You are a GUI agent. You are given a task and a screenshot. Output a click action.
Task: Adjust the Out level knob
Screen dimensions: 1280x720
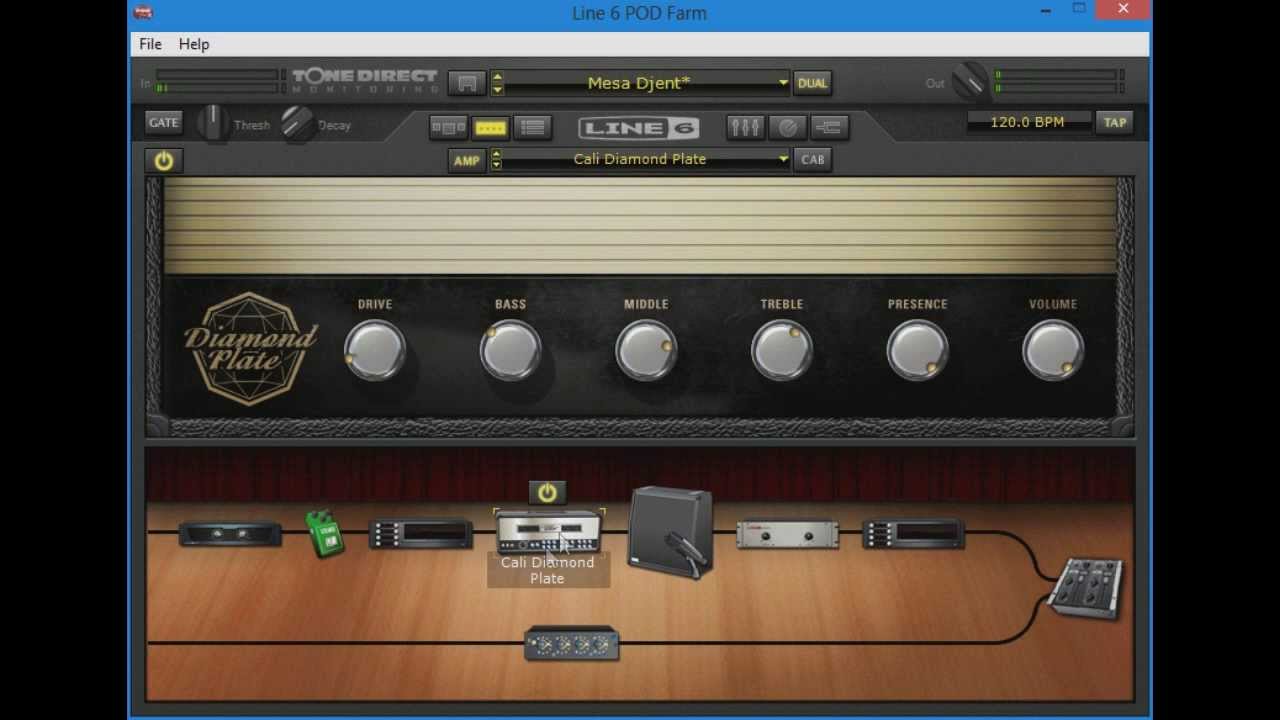[969, 82]
